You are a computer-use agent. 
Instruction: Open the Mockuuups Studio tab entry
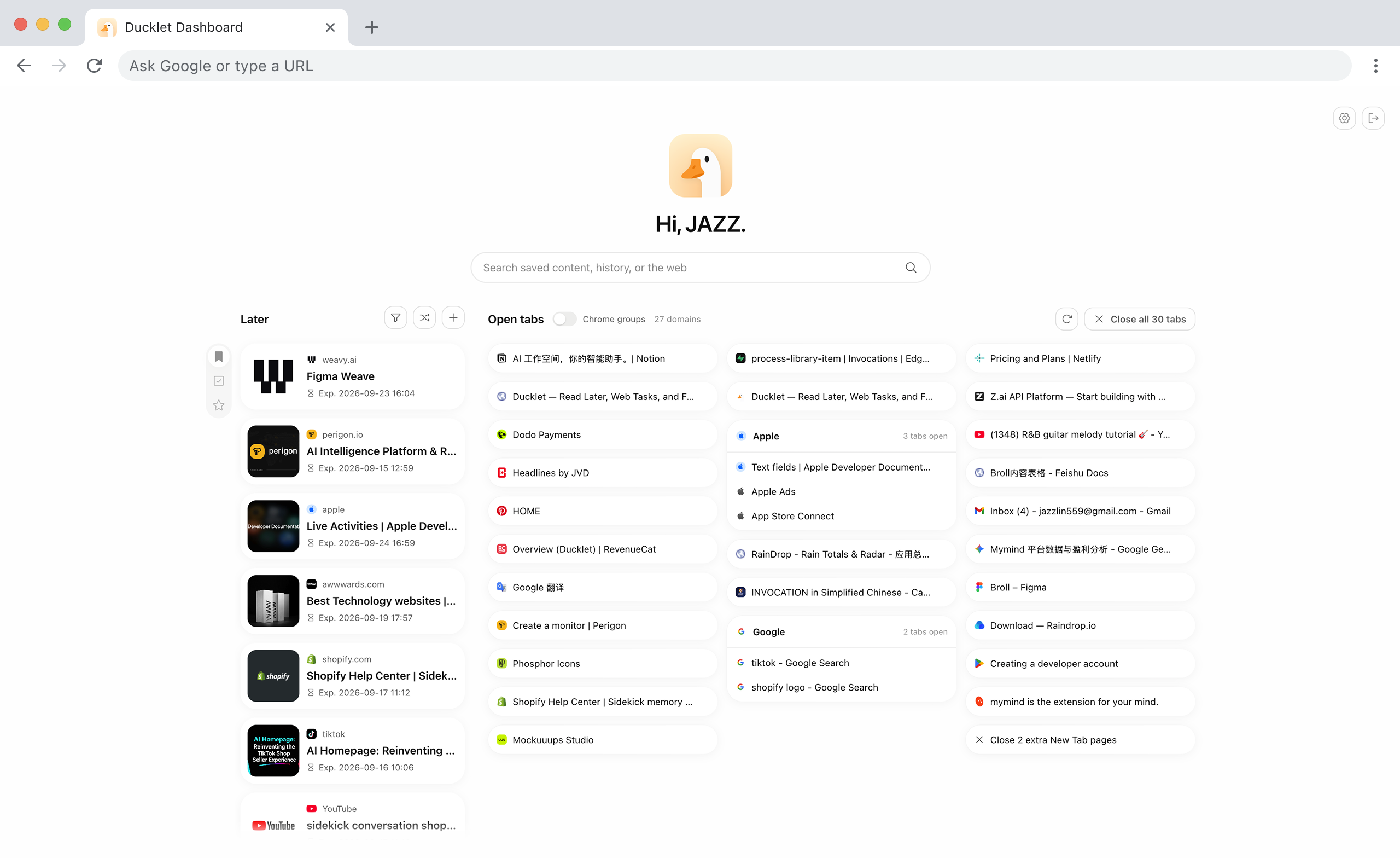click(x=603, y=740)
